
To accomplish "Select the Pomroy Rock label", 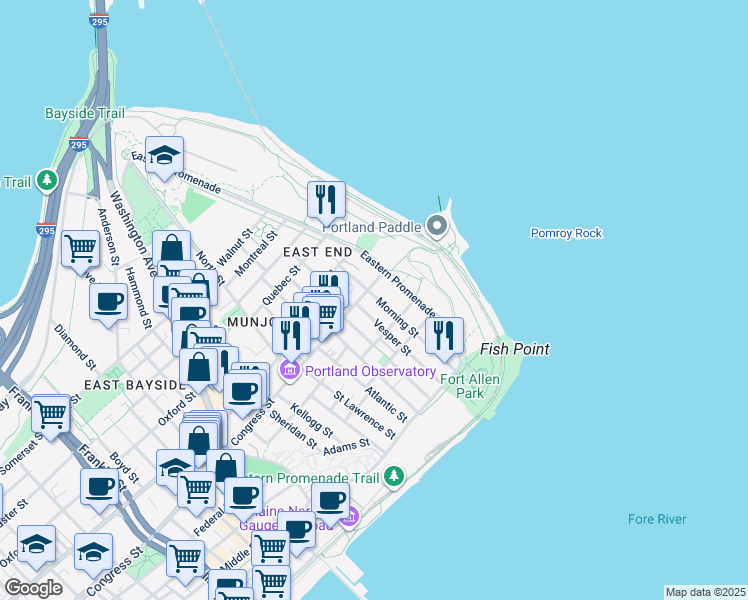I will (566, 233).
